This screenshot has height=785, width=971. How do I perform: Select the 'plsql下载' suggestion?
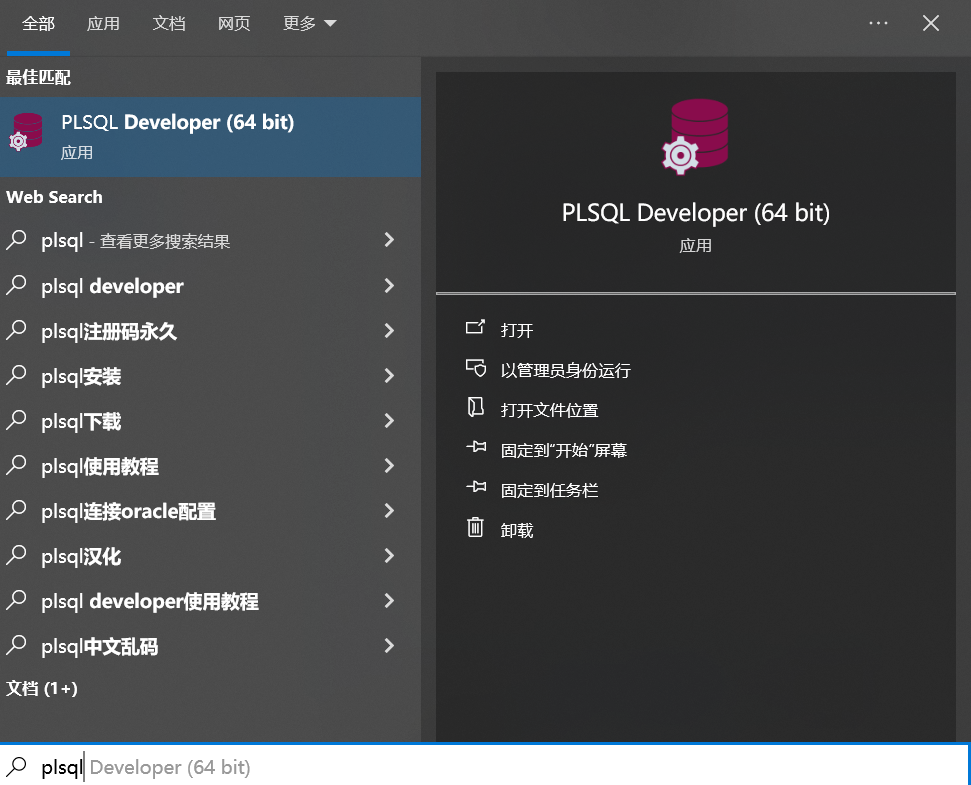pyautogui.click(x=211, y=421)
